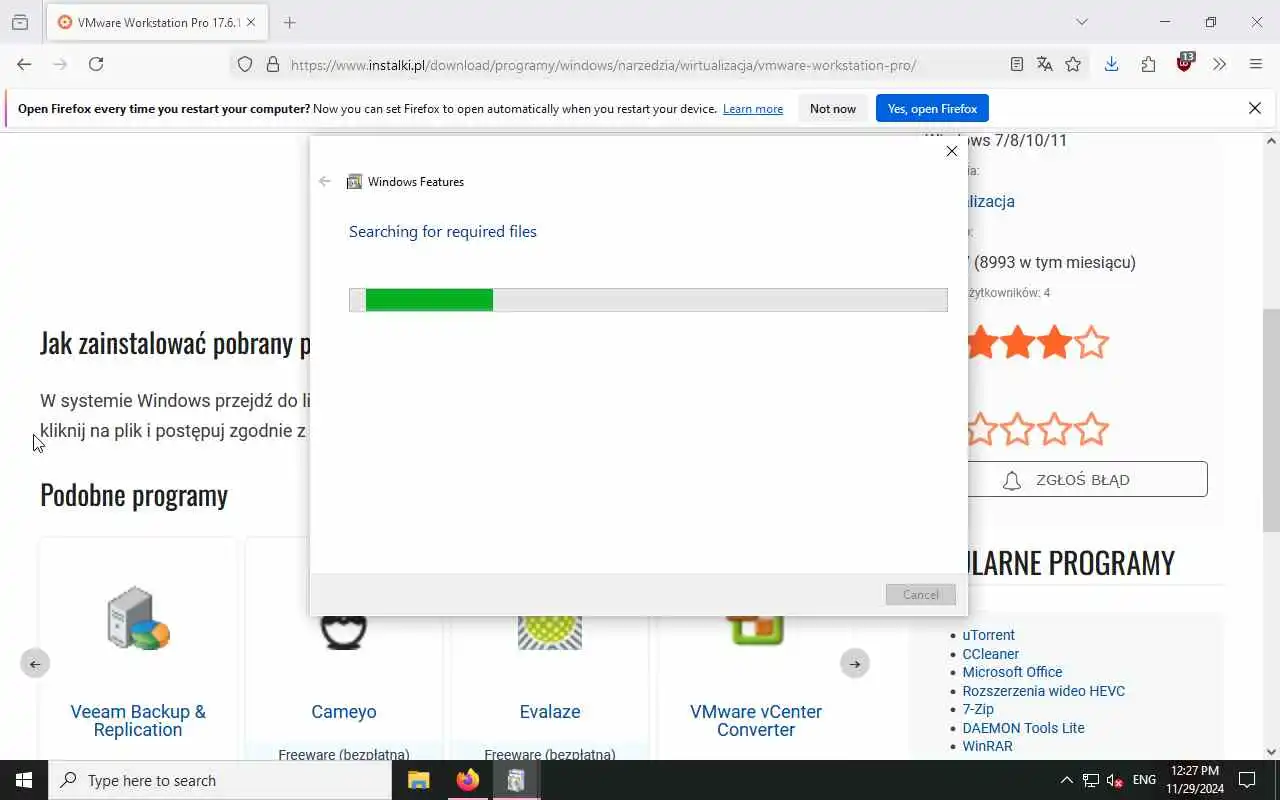Open CCleaner link
The image size is (1280, 800).
(990, 654)
